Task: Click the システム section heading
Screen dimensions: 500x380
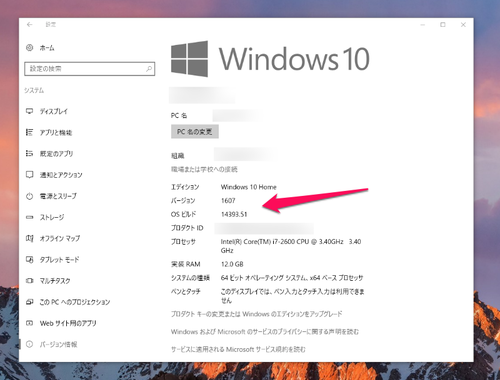Action: click(x=34, y=90)
